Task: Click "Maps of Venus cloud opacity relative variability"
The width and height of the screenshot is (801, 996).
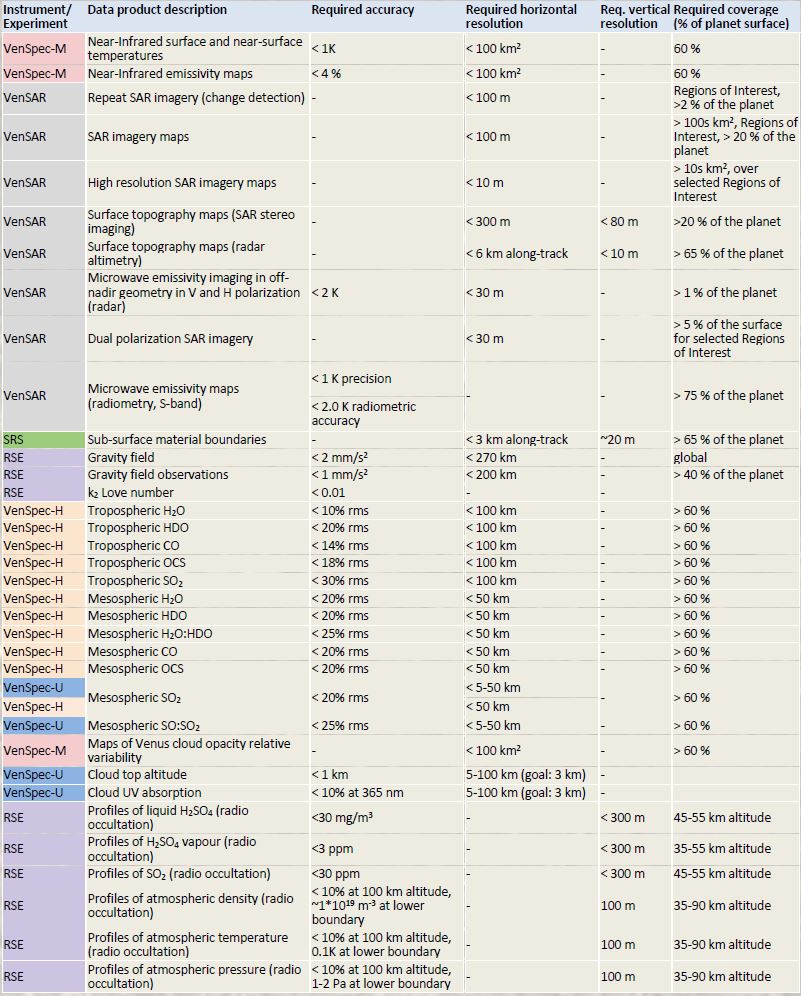Action: click(189, 750)
